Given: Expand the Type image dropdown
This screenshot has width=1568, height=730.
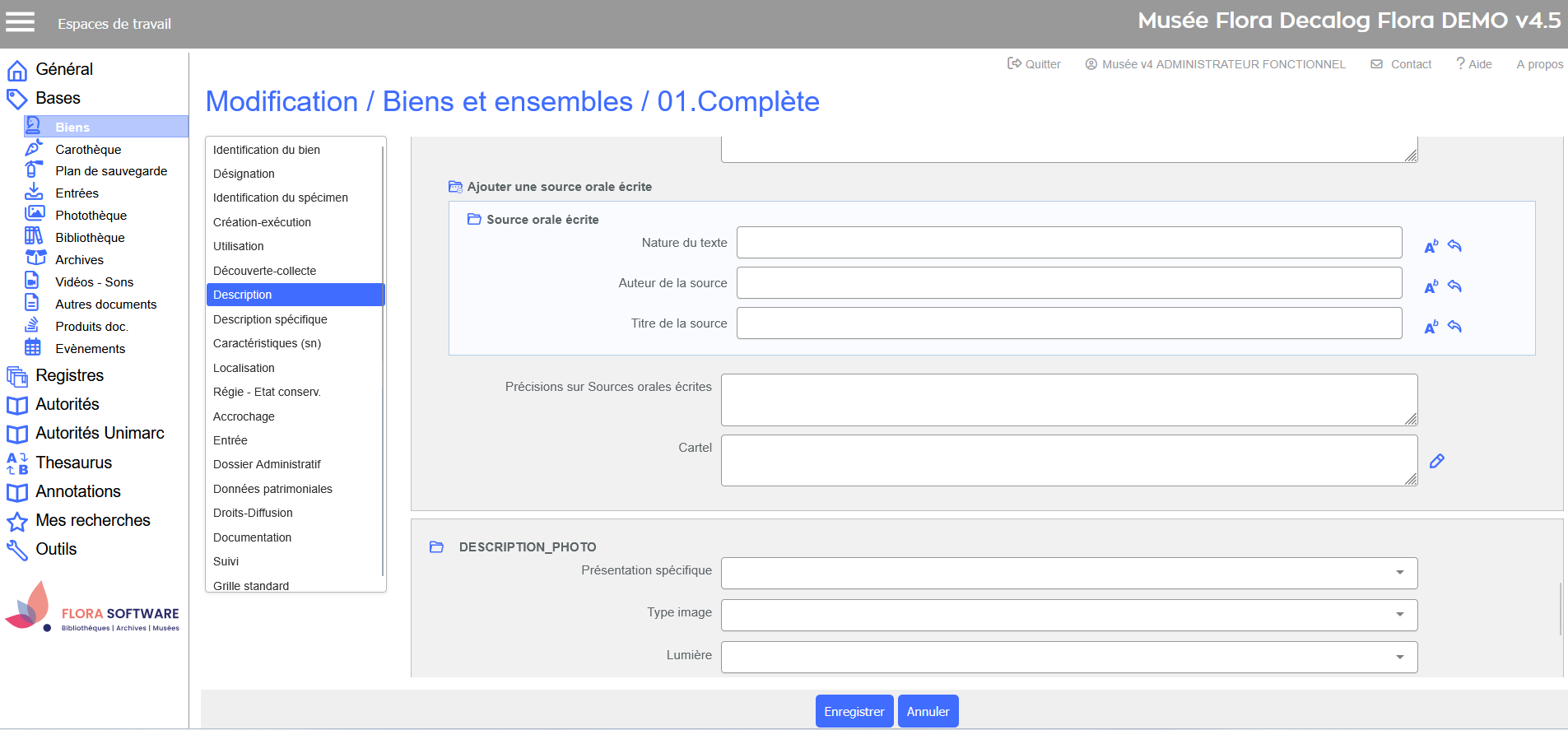Looking at the screenshot, I should coord(1068,615).
